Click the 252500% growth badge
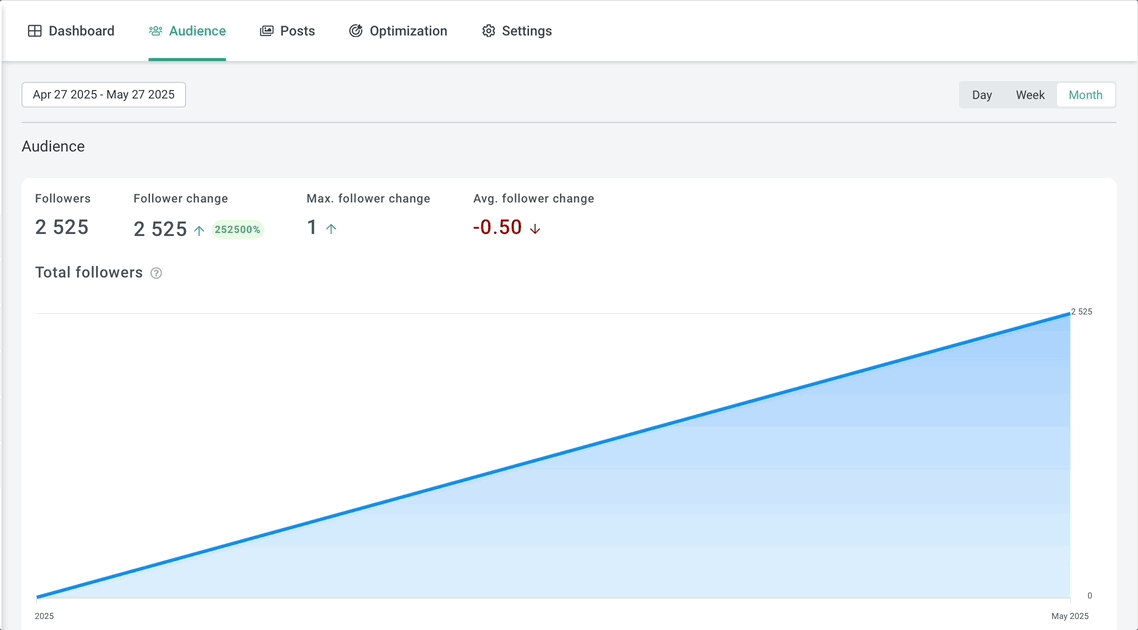The image size is (1138, 630). click(x=238, y=230)
